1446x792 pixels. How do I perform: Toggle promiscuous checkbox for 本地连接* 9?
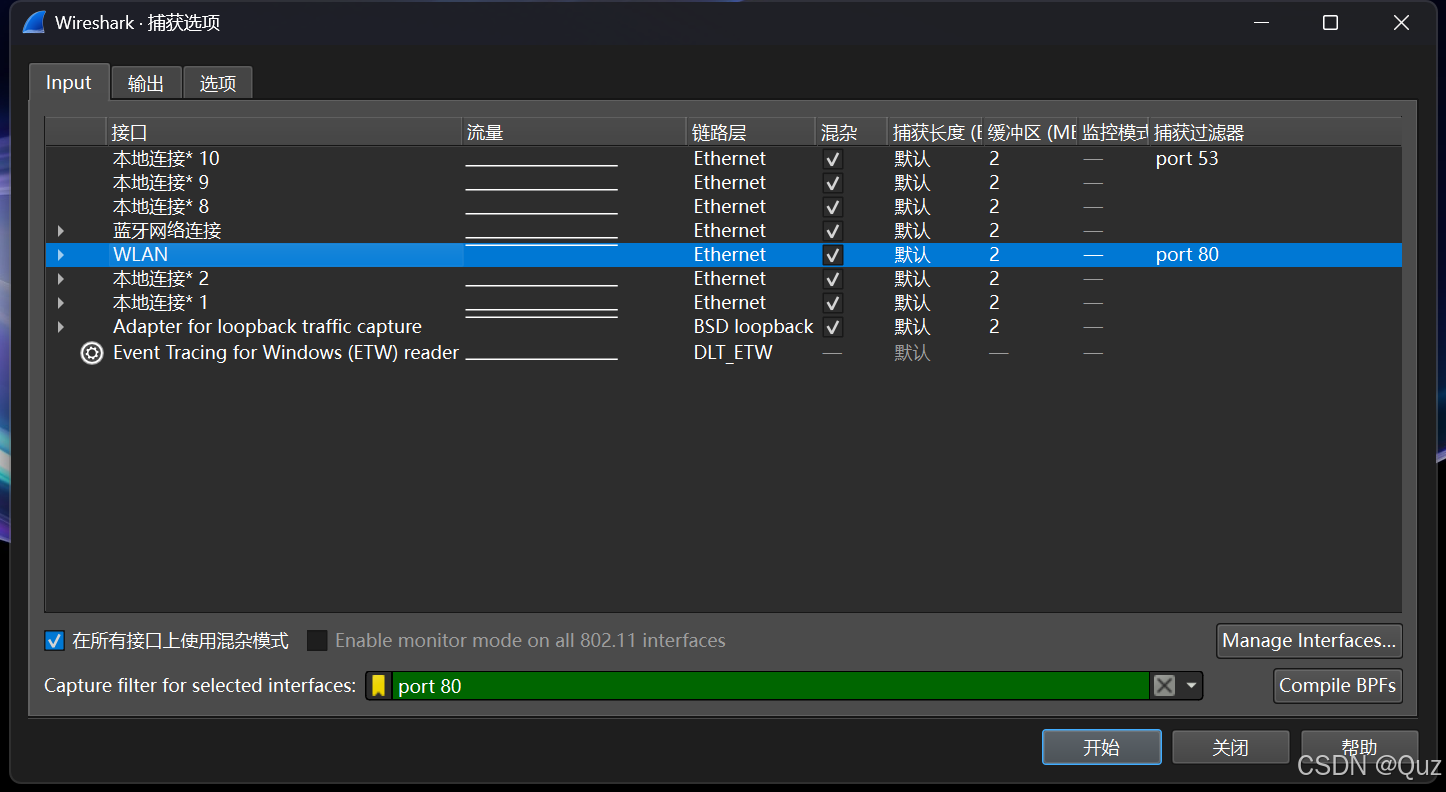[833, 183]
